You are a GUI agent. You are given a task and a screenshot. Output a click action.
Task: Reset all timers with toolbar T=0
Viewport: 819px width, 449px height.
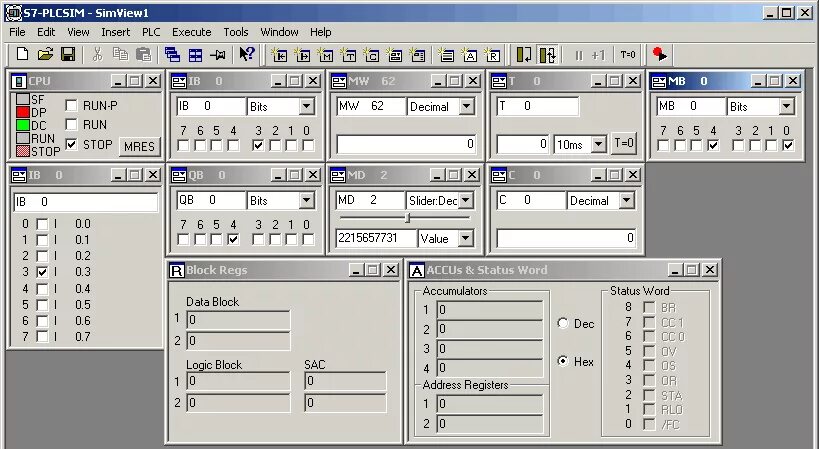[x=628, y=55]
